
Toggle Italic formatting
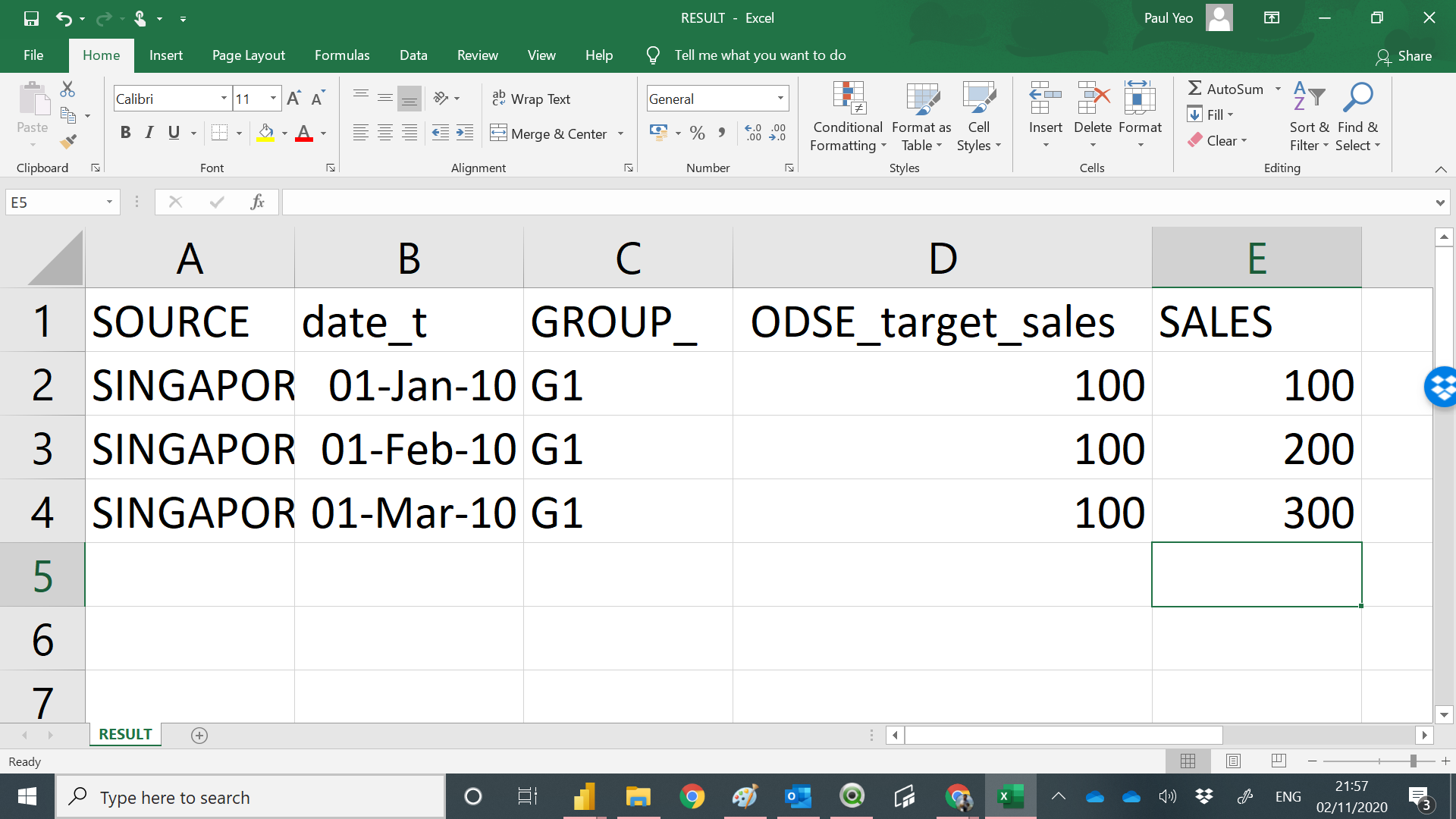coord(149,133)
